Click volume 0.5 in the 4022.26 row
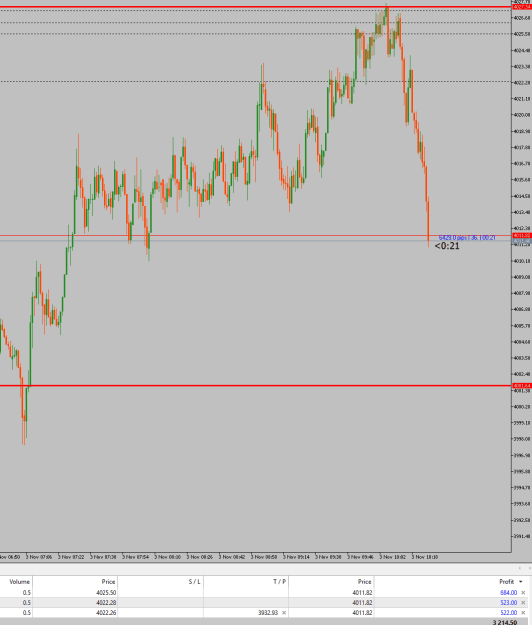Screen dimensions: 532x625 26,613
